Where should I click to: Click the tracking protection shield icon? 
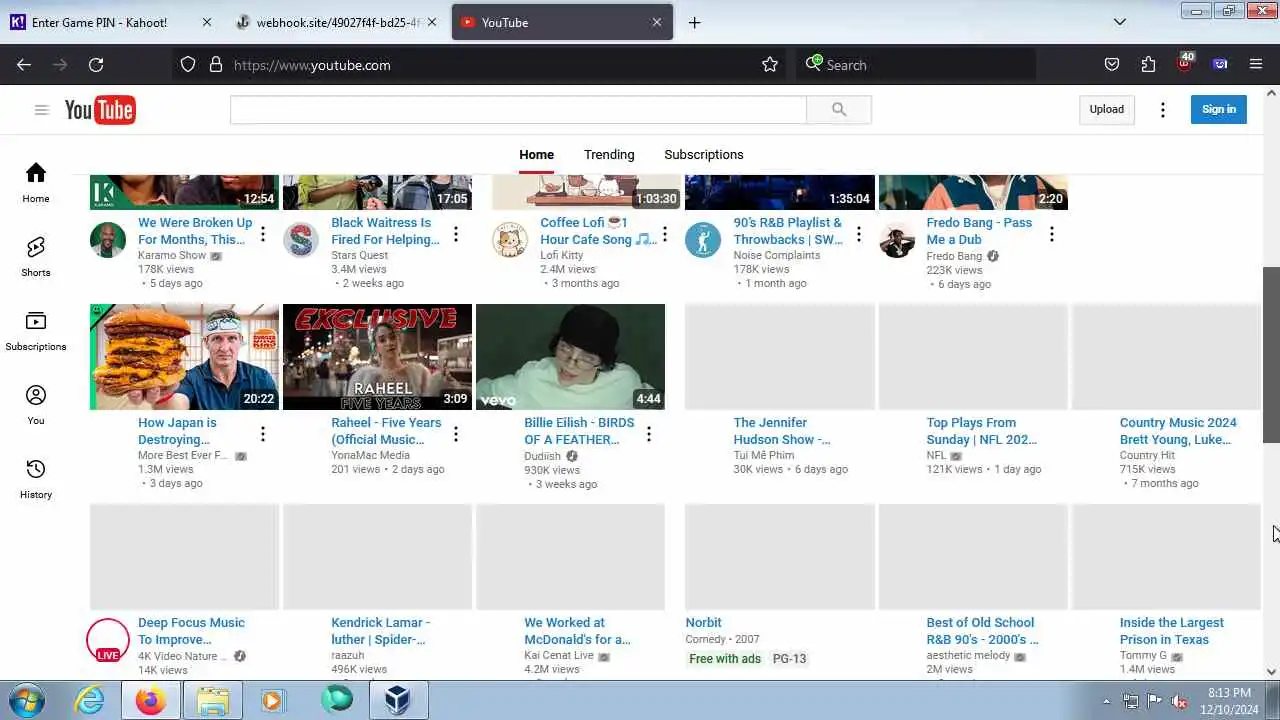tap(188, 65)
